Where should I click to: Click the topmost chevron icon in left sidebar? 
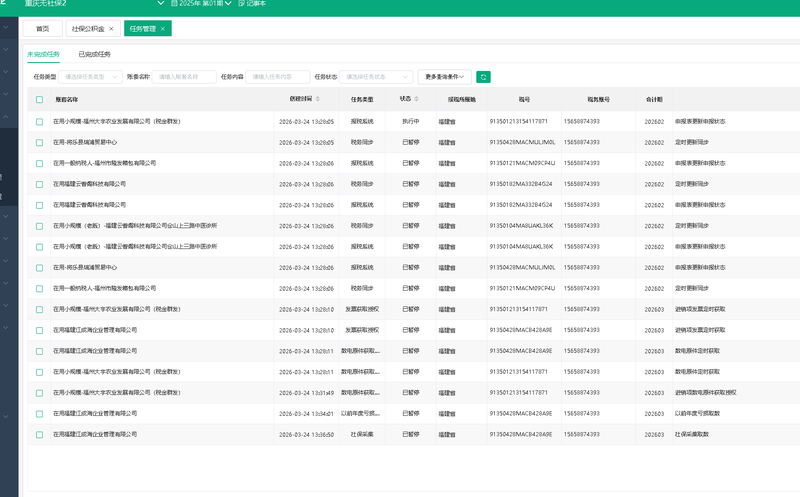[6, 27]
